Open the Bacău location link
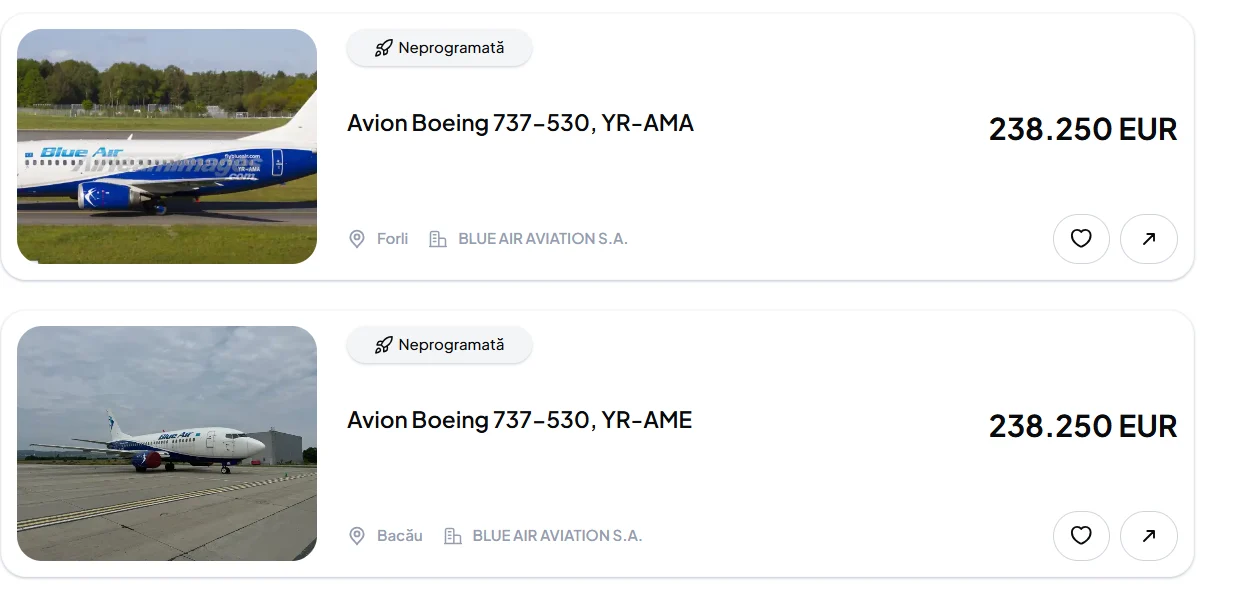Image resolution: width=1240 pixels, height=591 pixels. pos(400,536)
